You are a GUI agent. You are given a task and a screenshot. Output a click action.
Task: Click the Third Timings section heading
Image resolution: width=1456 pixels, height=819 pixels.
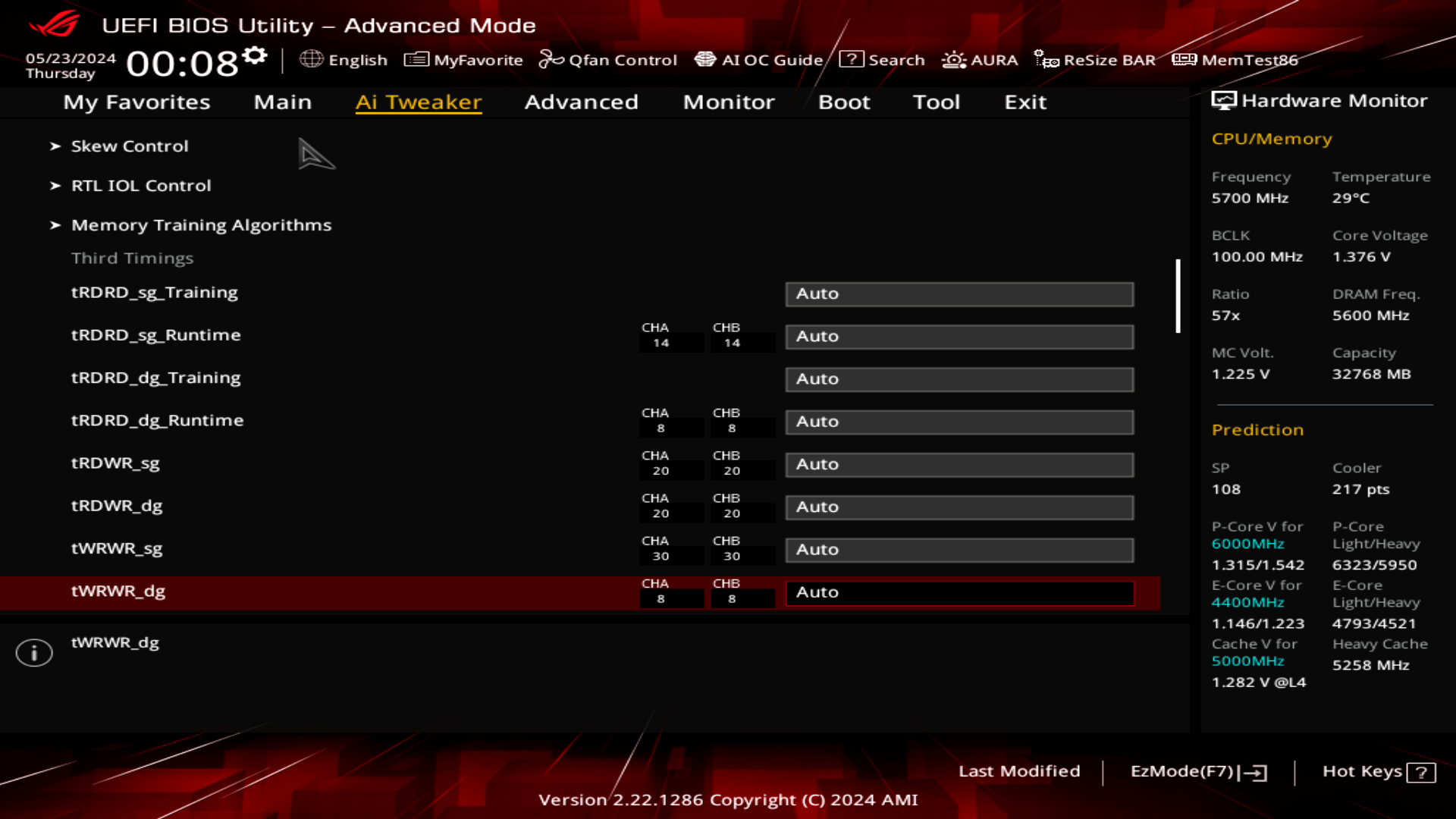(x=132, y=259)
